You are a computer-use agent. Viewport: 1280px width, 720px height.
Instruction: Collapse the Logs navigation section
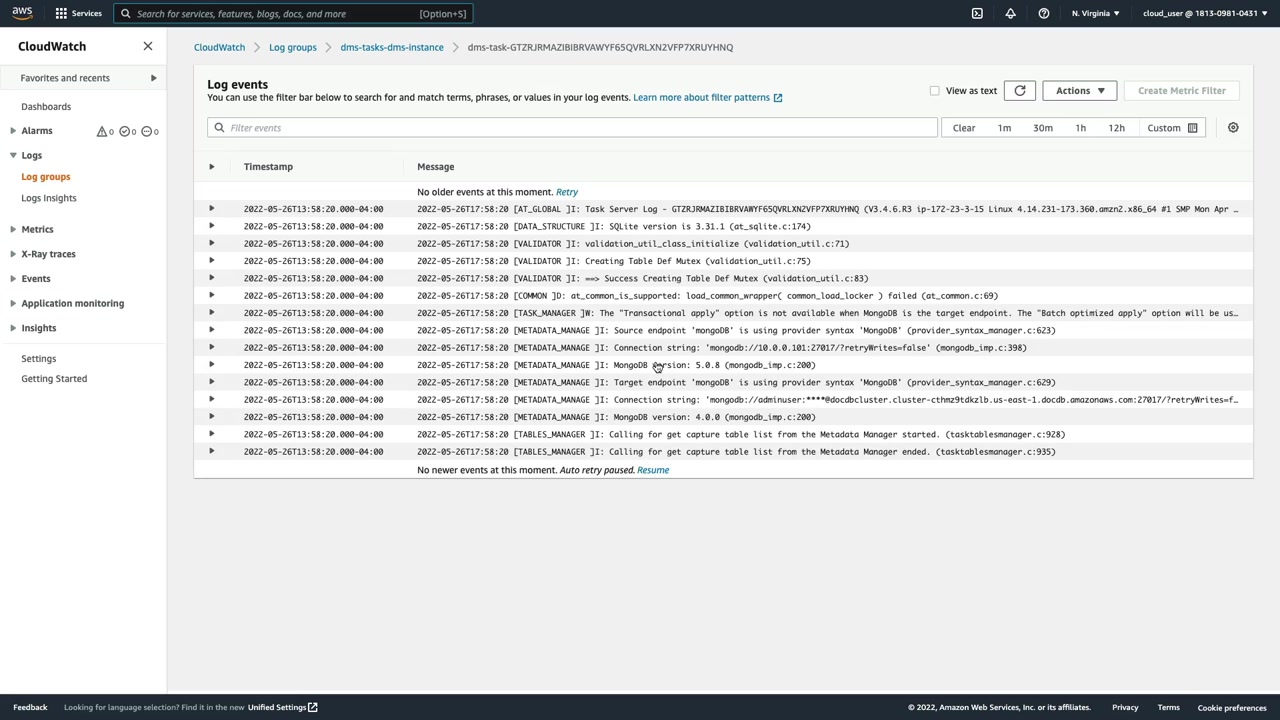13,155
